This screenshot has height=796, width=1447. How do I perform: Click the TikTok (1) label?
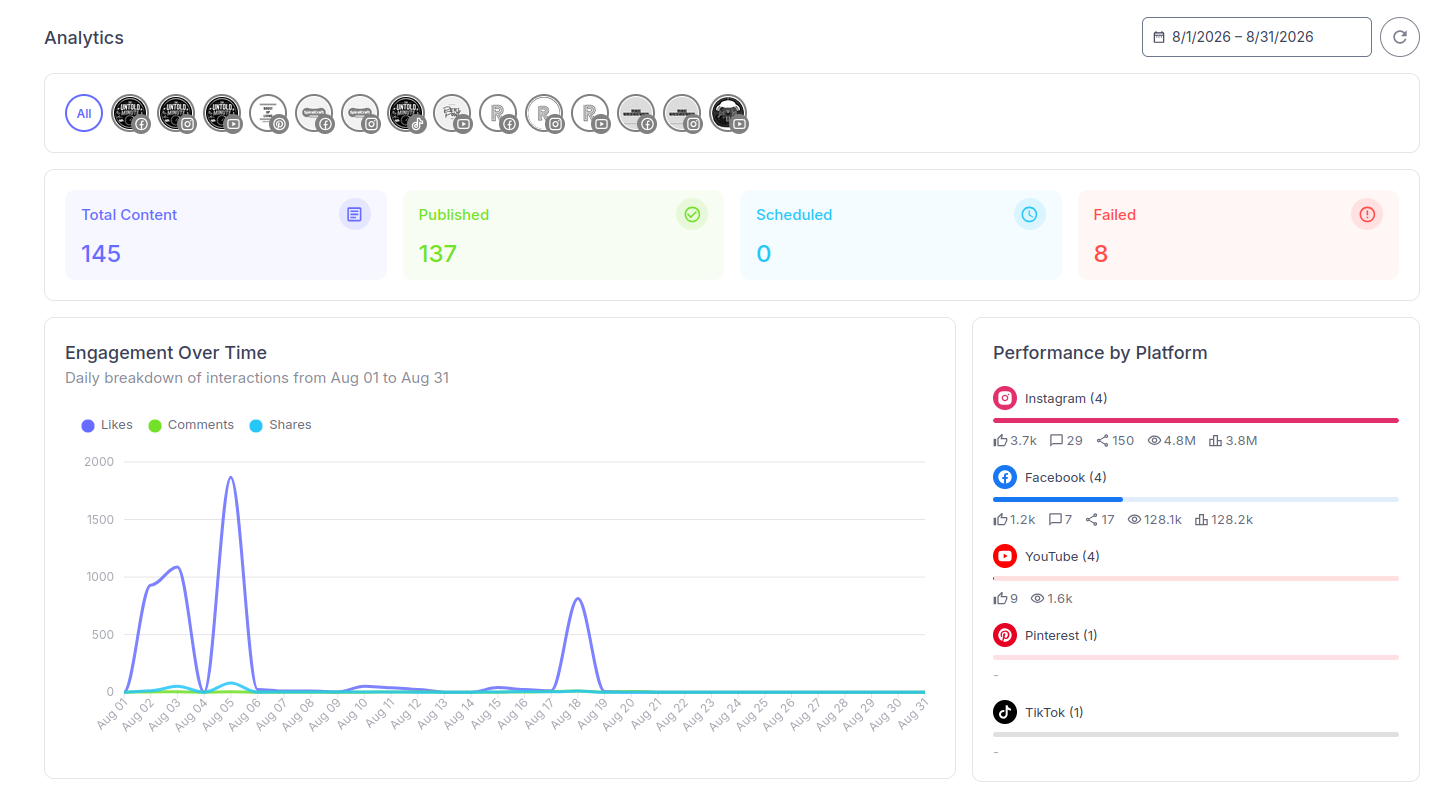(x=1054, y=712)
